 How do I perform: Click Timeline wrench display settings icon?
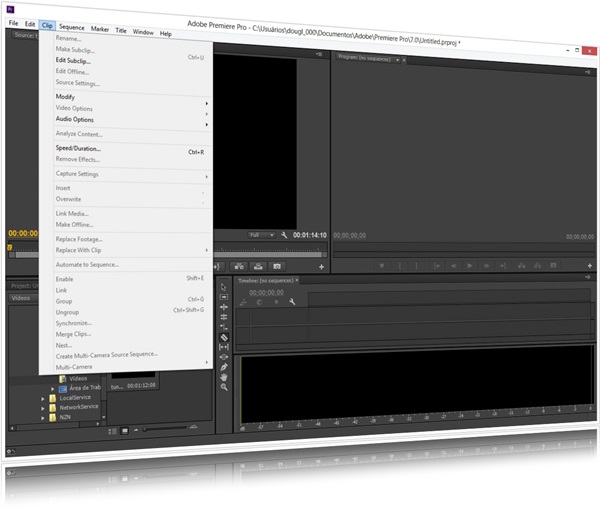[x=292, y=302]
